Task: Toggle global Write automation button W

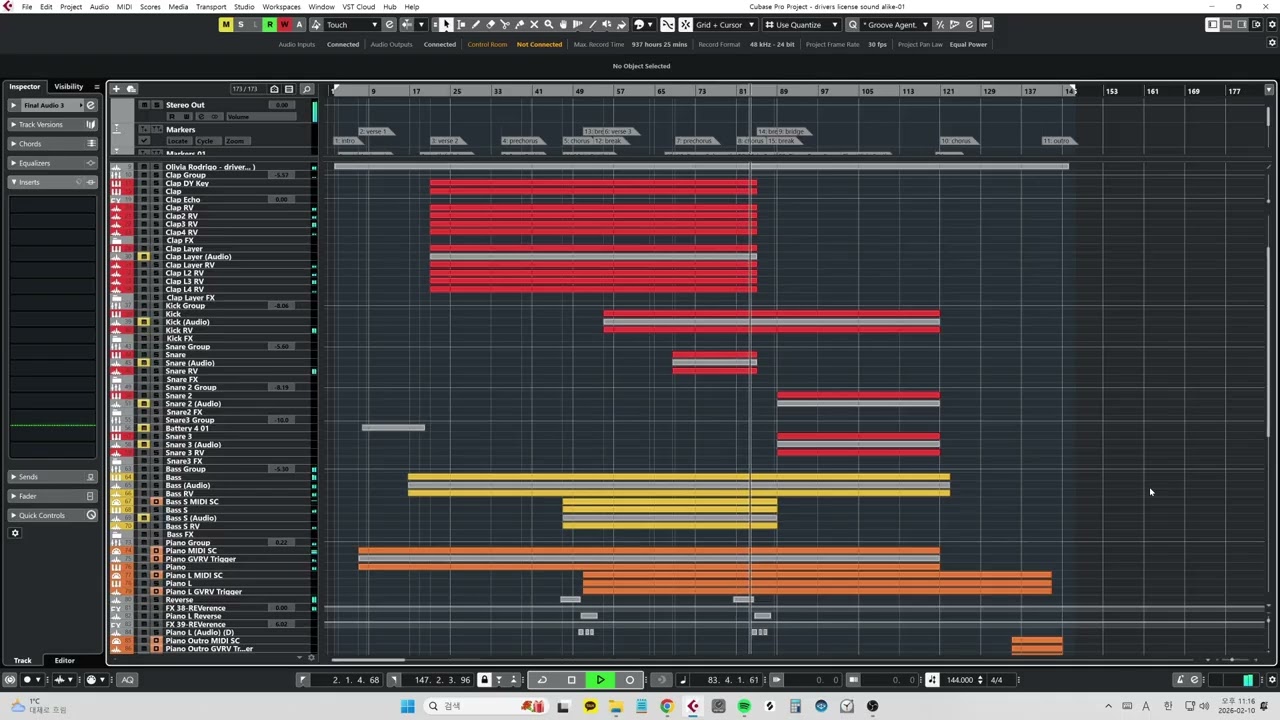Action: pyautogui.click(x=284, y=25)
